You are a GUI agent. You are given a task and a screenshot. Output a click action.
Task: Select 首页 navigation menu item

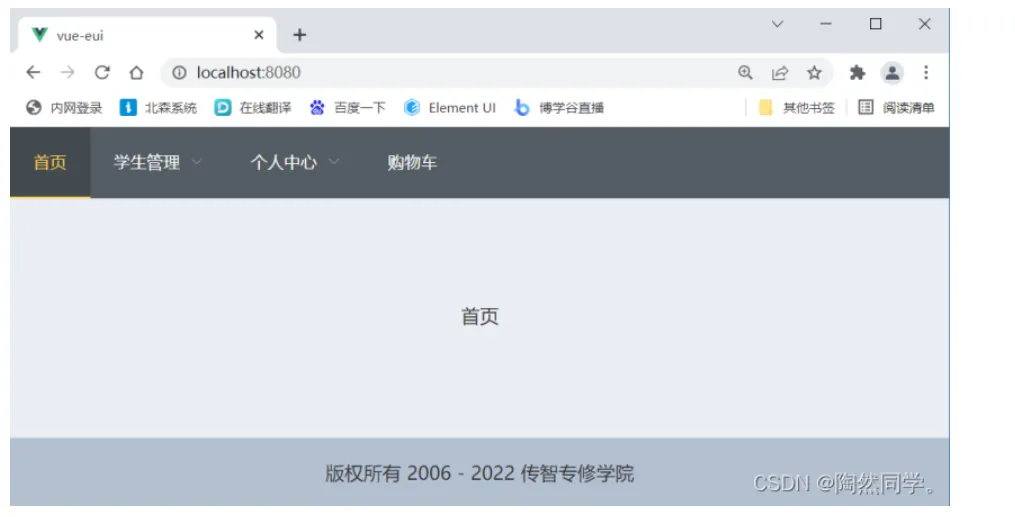tap(50, 162)
